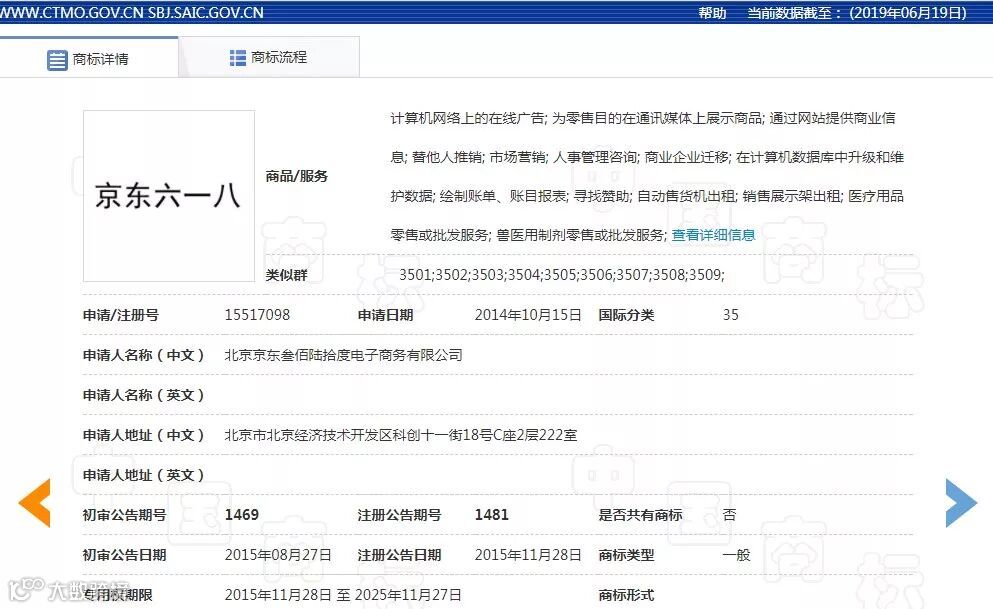
Task: Click the 京东六一八 trademark image
Action: pos(169,196)
